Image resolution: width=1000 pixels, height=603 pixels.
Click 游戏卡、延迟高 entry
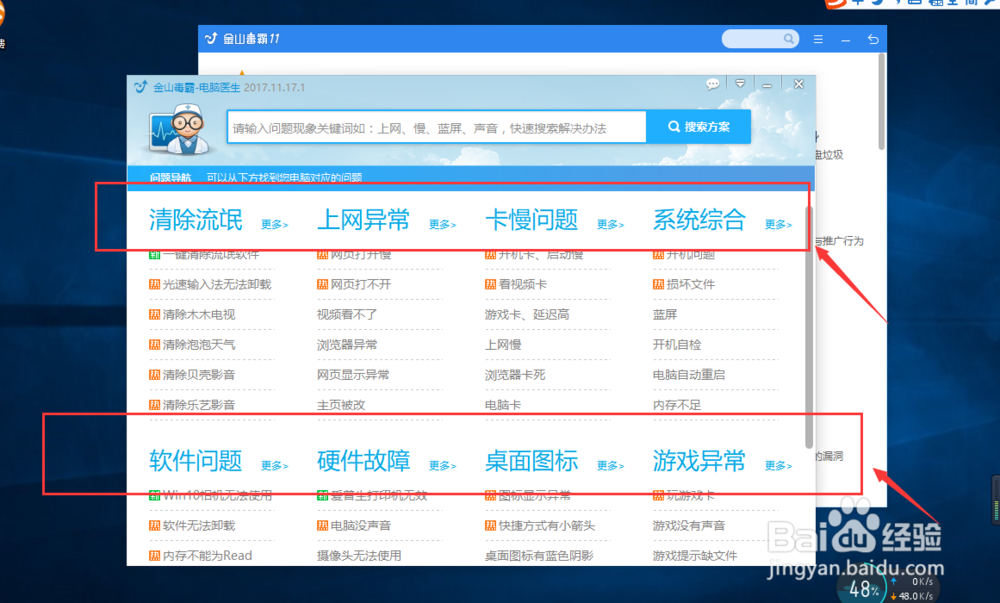click(x=527, y=314)
